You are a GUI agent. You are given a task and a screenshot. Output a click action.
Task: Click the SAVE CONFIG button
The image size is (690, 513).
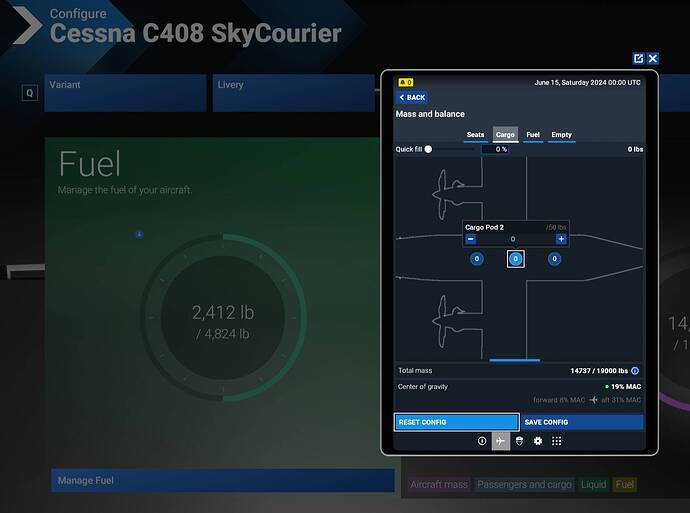click(582, 422)
